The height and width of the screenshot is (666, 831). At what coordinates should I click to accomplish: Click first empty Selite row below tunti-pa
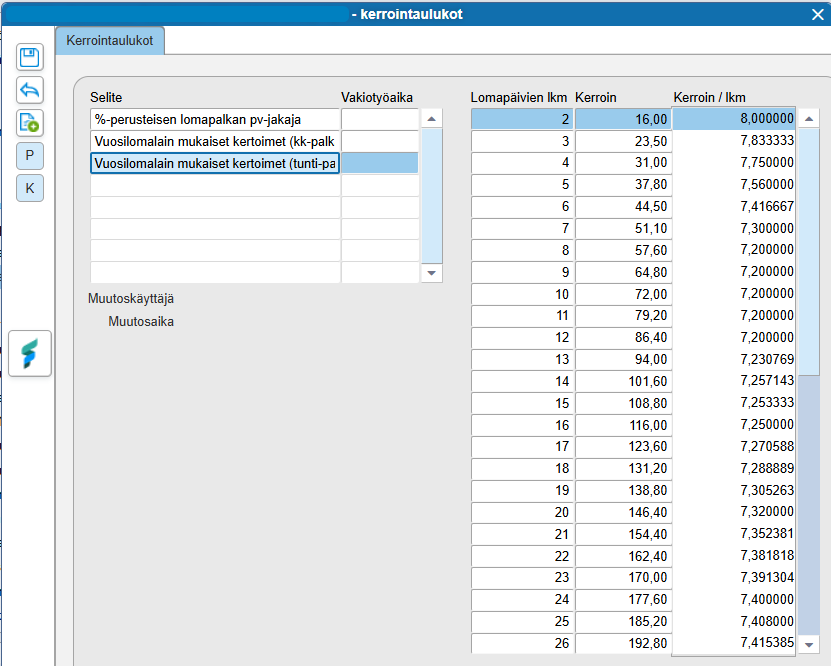tap(215, 185)
